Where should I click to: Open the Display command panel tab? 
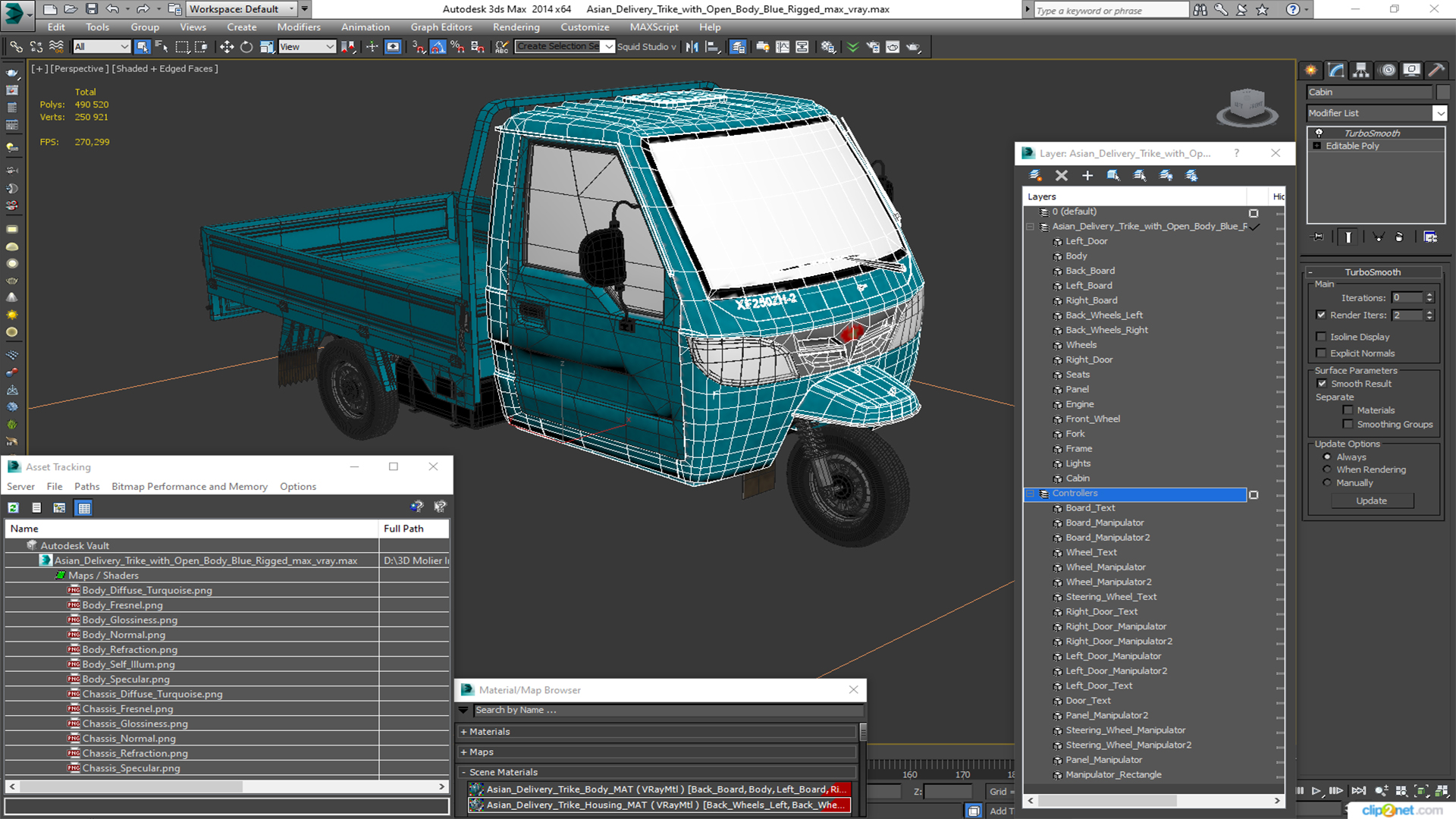[x=1411, y=71]
